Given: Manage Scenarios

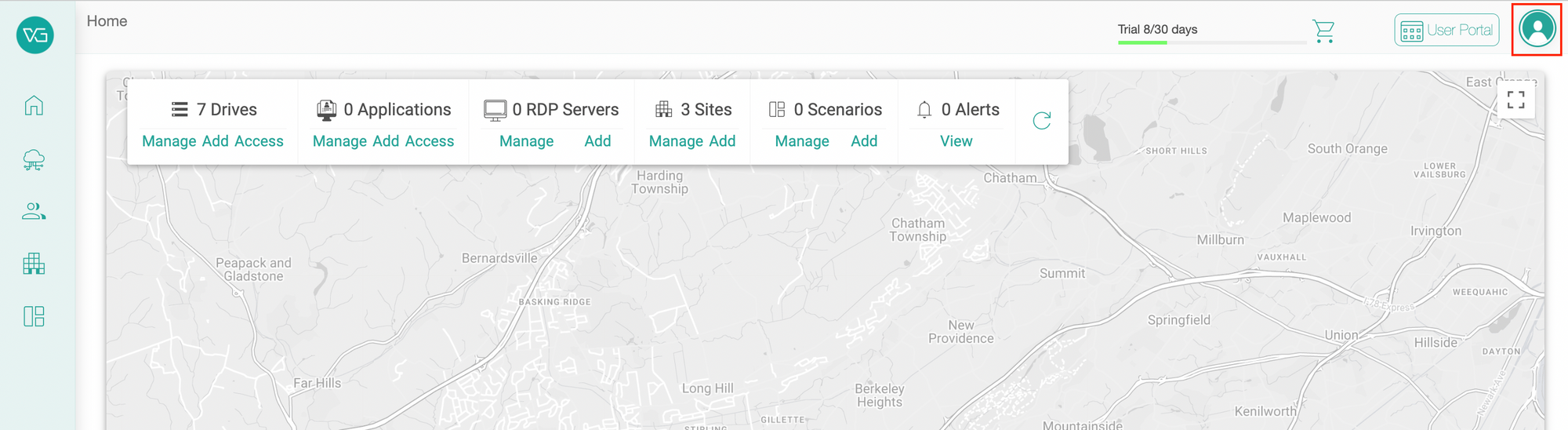Looking at the screenshot, I should [802, 141].
